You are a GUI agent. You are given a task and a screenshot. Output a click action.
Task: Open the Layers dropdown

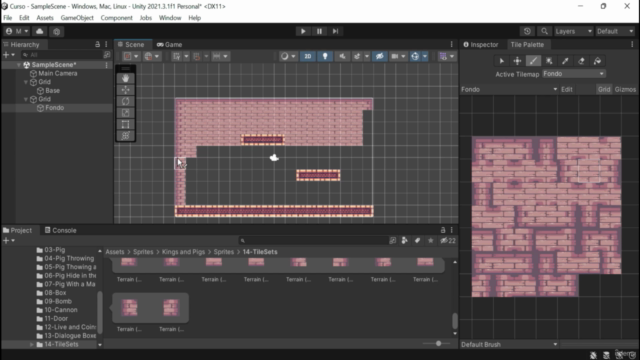[573, 31]
